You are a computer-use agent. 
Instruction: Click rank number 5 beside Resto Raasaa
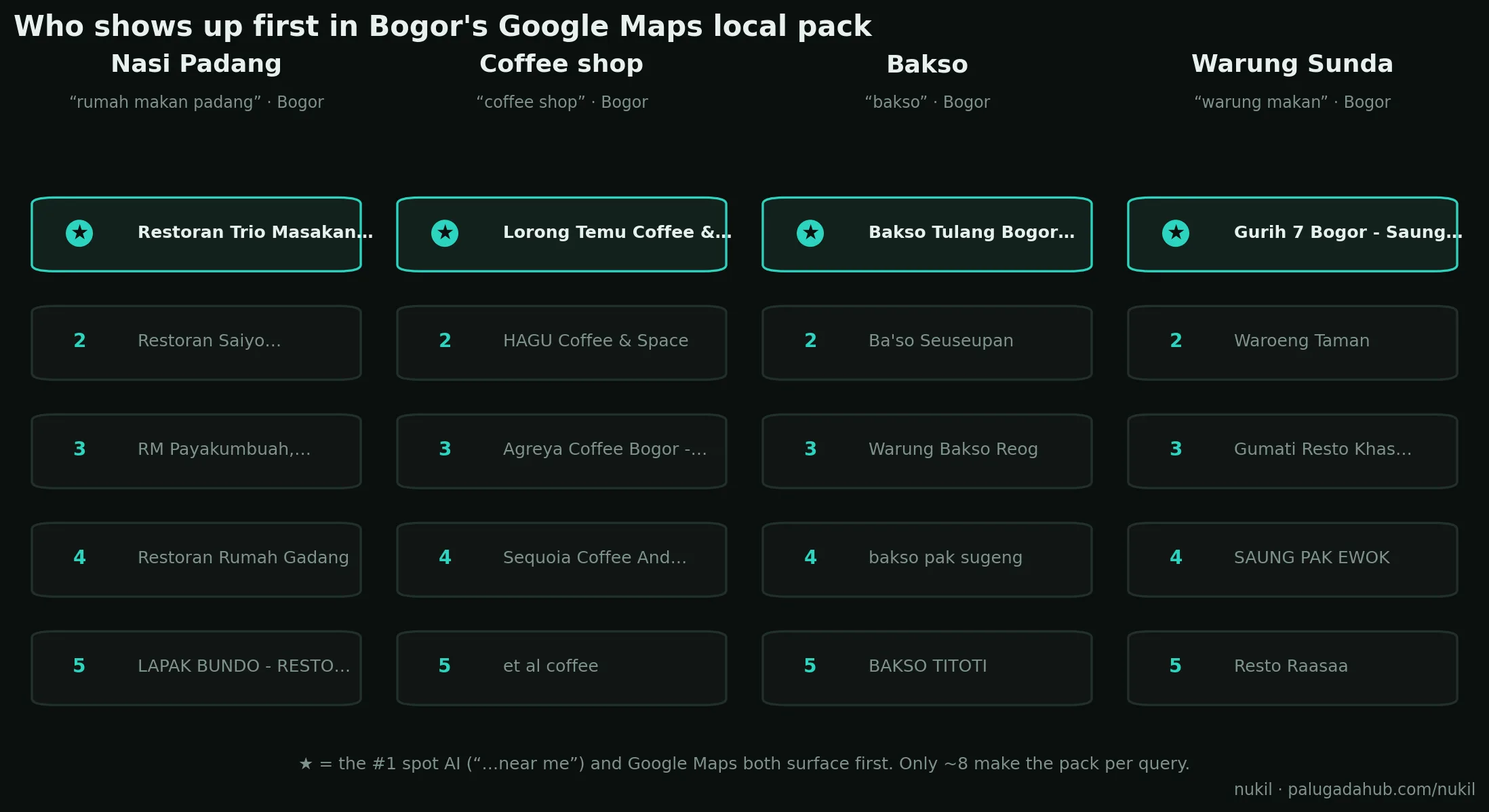point(1176,666)
